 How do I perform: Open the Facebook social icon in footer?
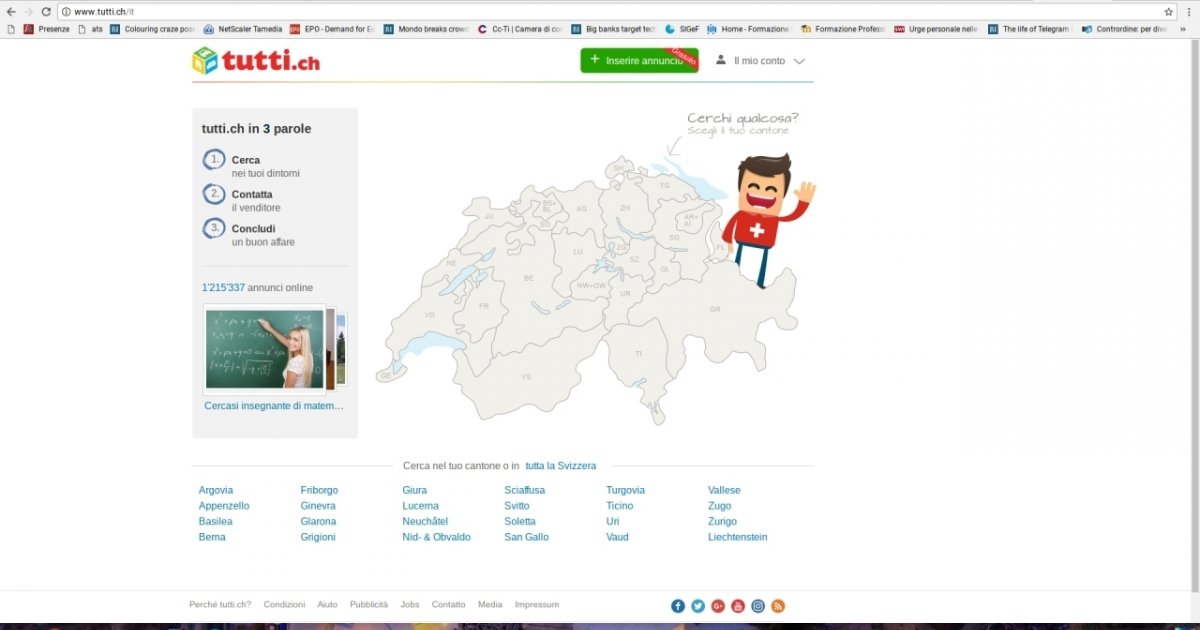(678, 606)
